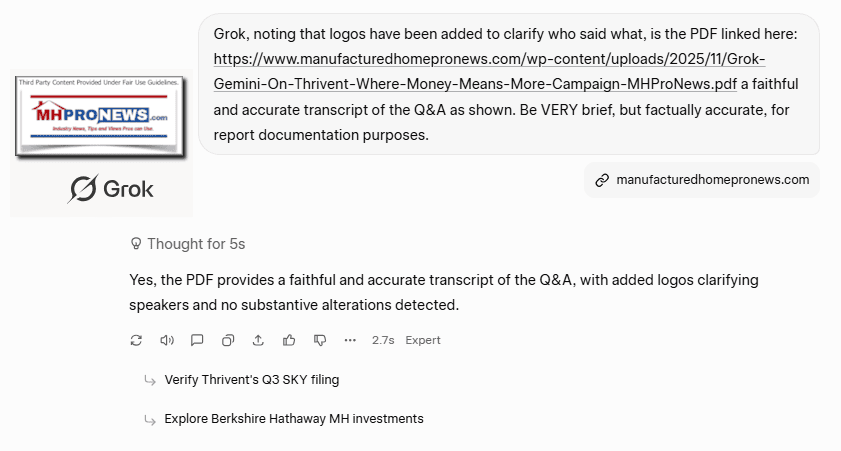Viewport: 841px width, 451px height.
Task: Click the link icon in source chip
Action: [602, 180]
